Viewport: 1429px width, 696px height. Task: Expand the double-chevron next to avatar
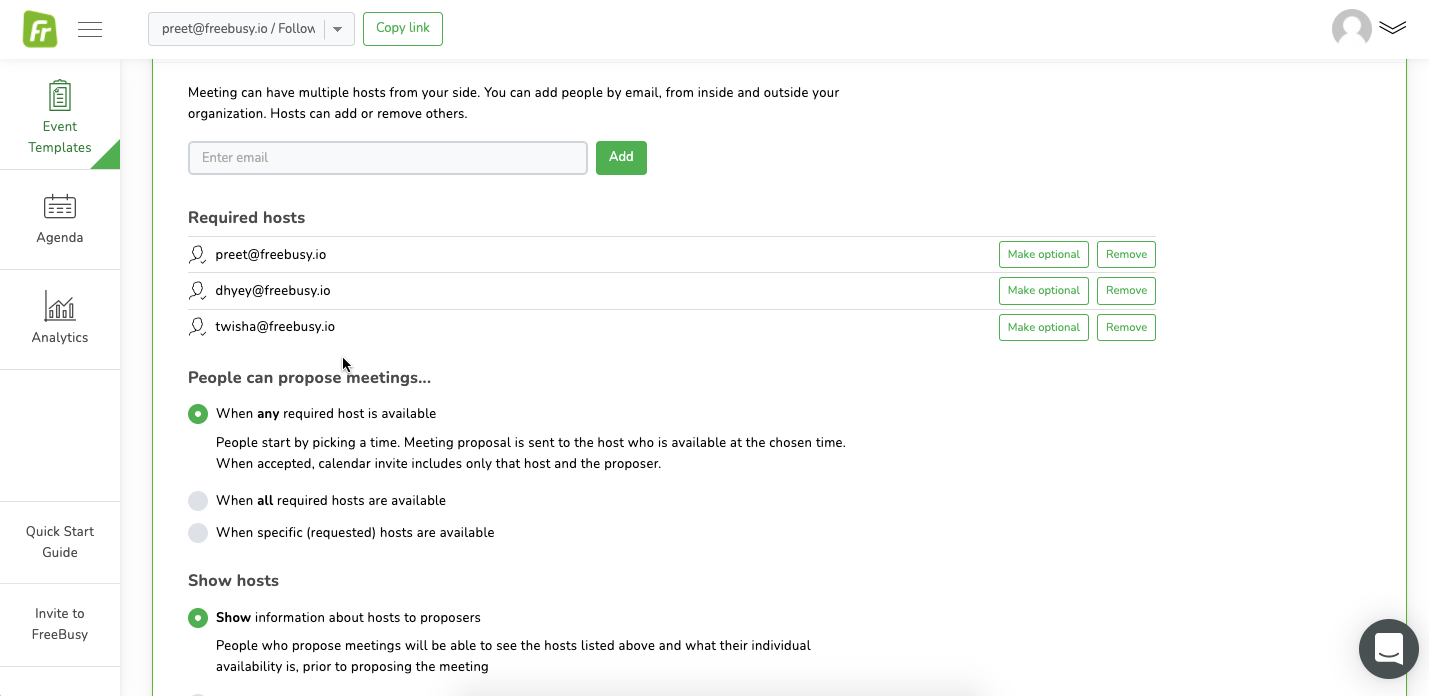[1393, 28]
